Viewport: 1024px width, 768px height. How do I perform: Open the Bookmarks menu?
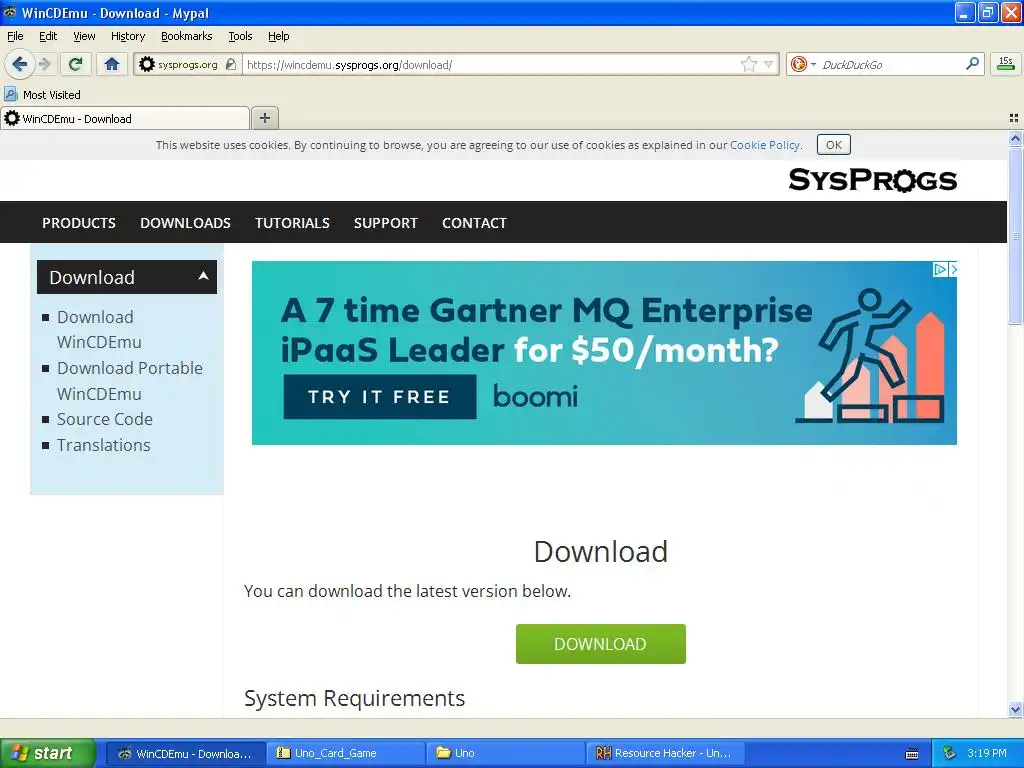pyautogui.click(x=187, y=36)
